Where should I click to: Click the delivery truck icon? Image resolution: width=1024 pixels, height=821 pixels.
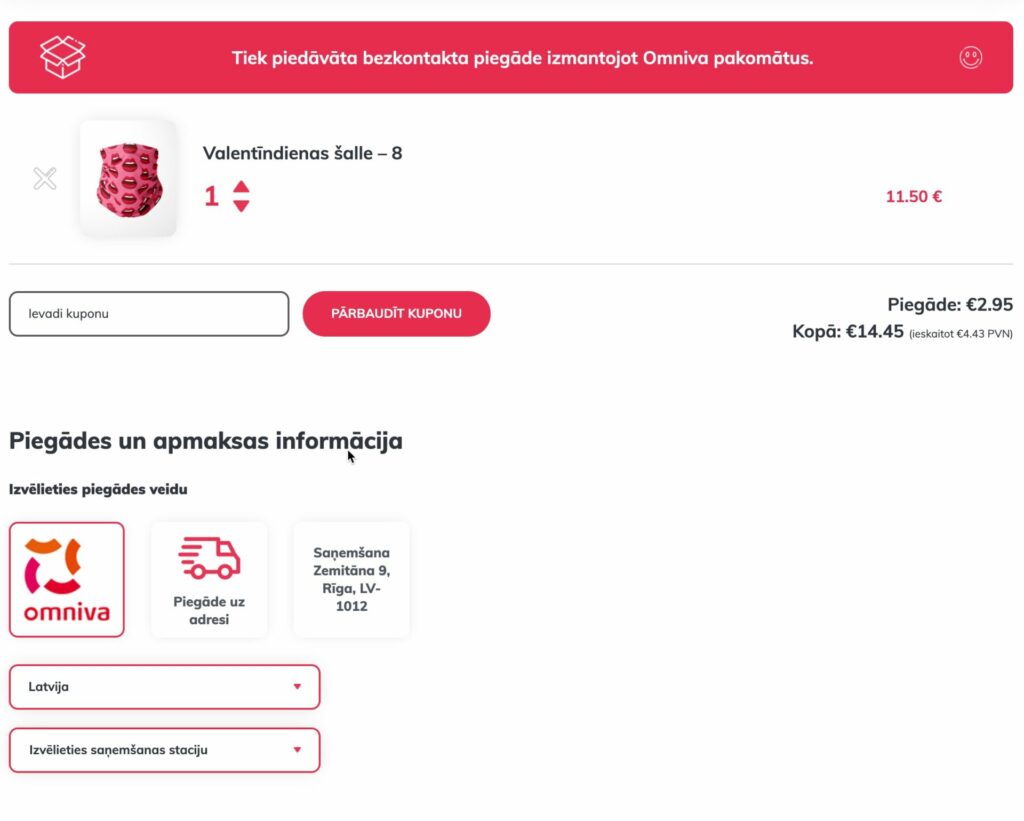[x=209, y=558]
